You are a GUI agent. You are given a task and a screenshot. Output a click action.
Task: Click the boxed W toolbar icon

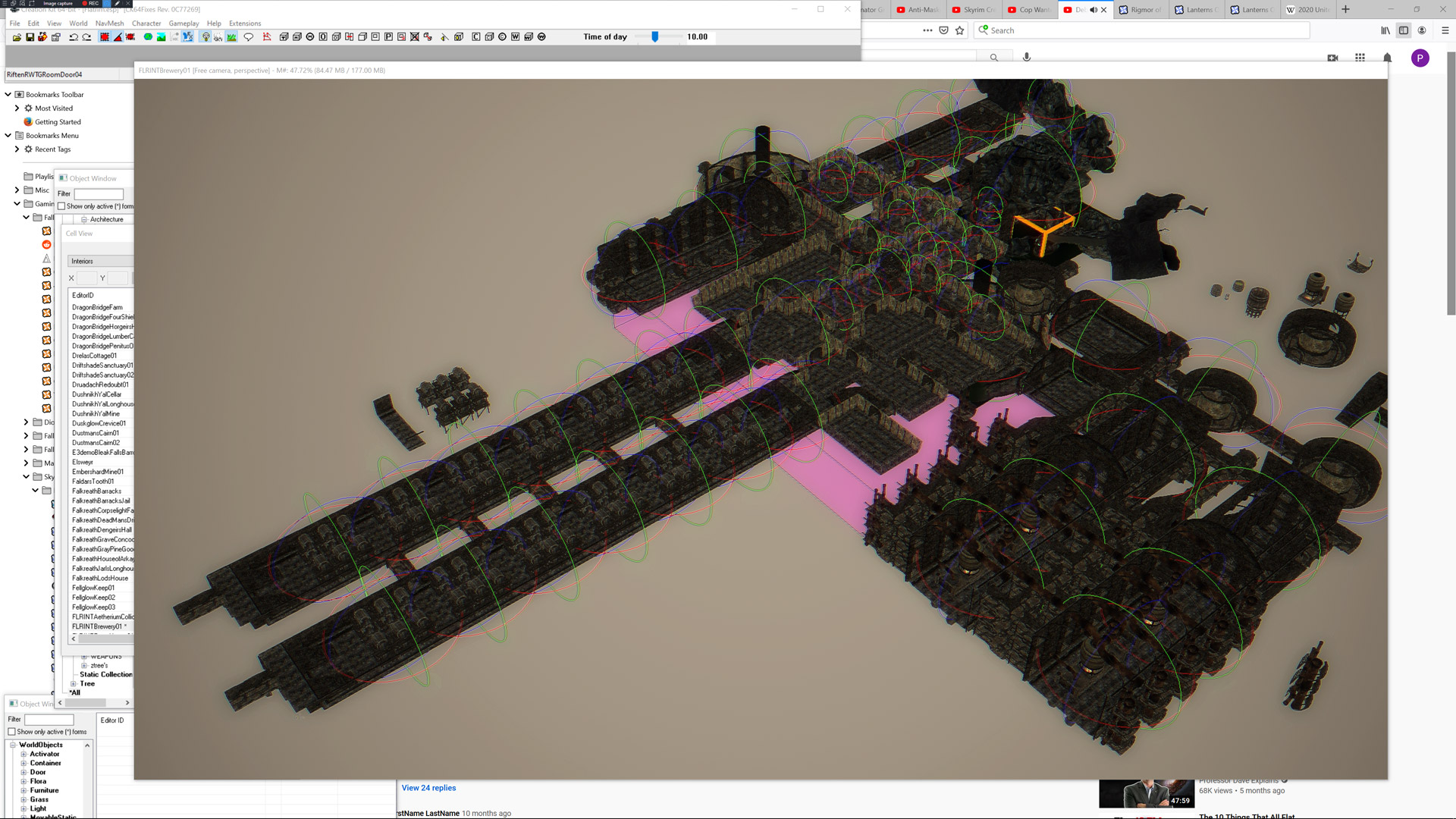(x=515, y=37)
